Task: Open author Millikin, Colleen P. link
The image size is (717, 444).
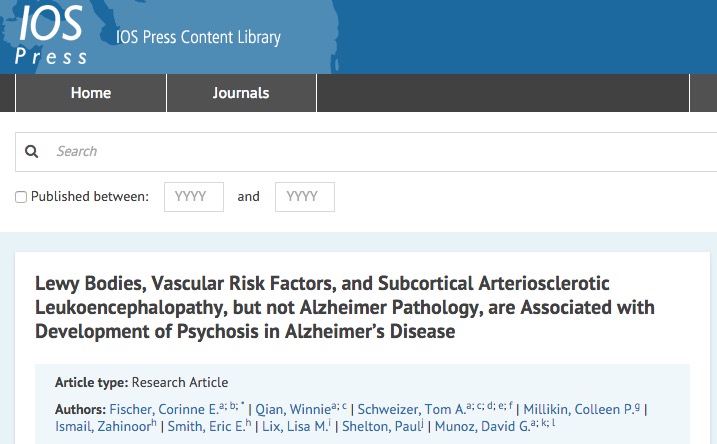Action: pos(578,409)
